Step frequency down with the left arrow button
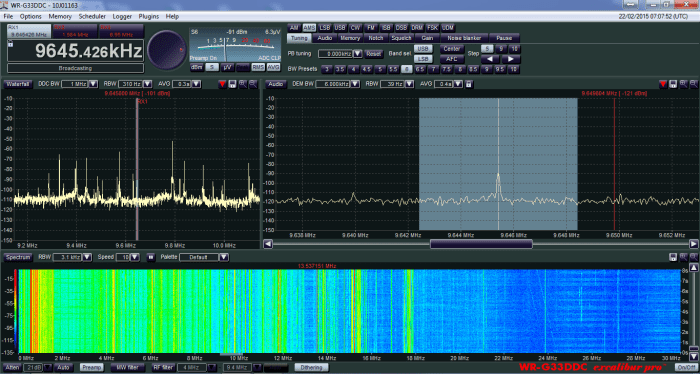Image resolution: width=700 pixels, height=374 pixels. pyautogui.click(x=490, y=59)
